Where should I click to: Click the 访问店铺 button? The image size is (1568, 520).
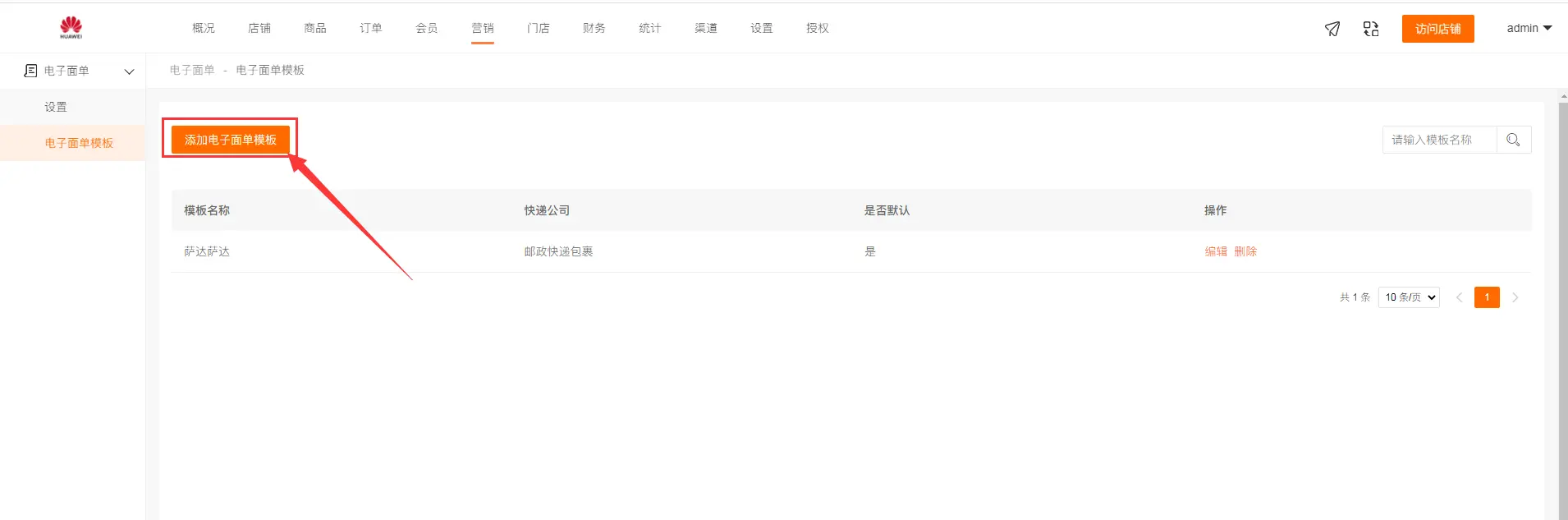tap(1437, 29)
